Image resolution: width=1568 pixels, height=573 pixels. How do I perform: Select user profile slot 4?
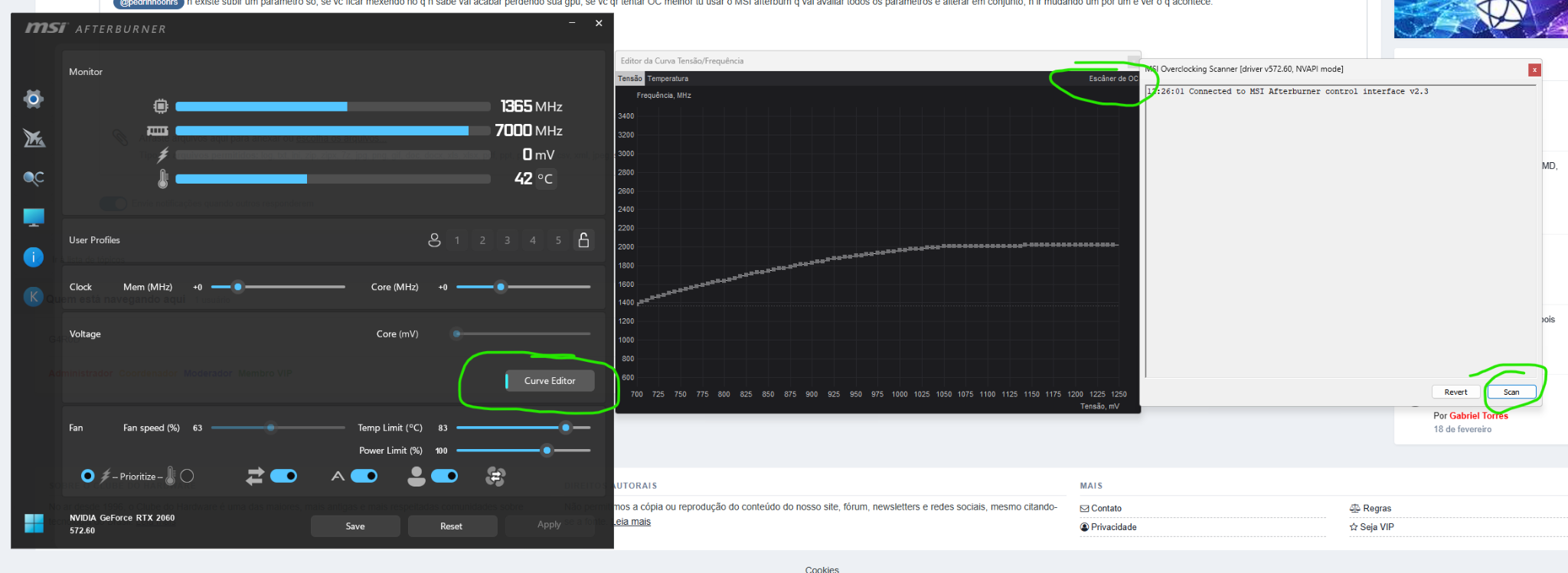tap(533, 240)
